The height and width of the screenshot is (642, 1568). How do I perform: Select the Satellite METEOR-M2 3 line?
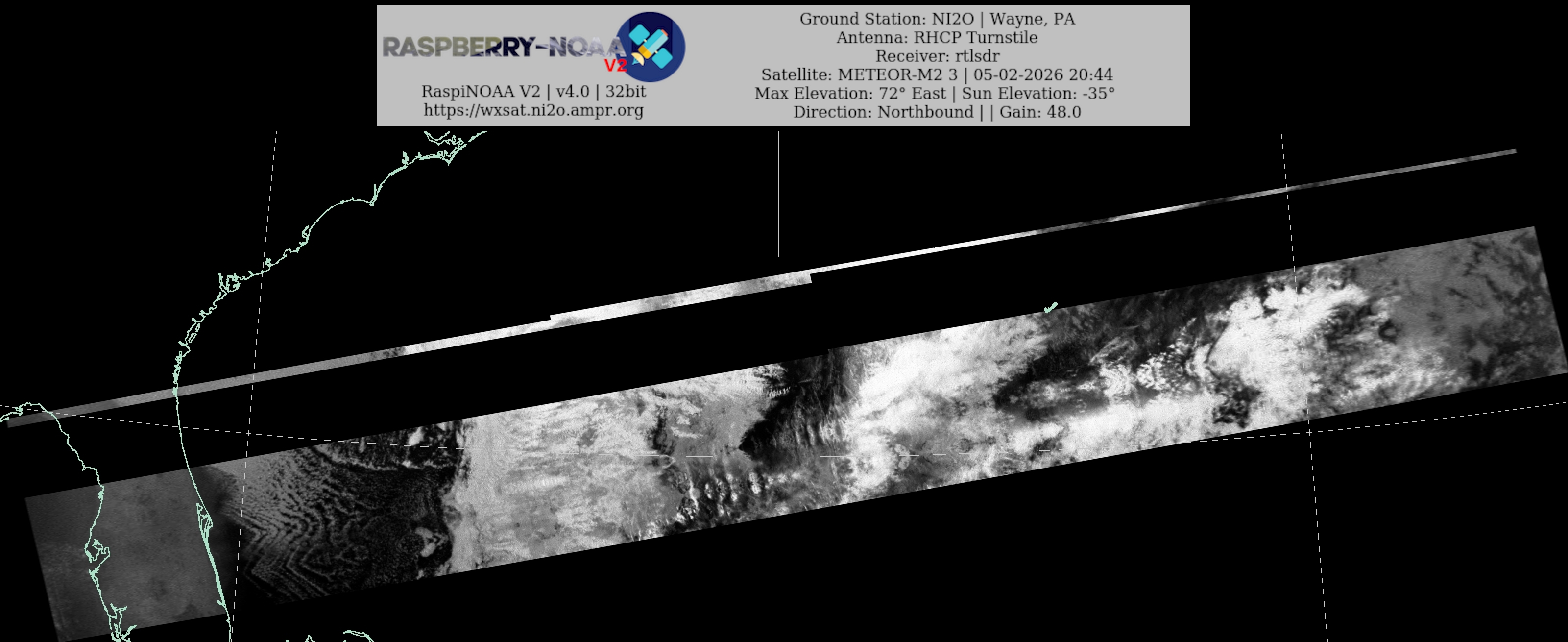click(937, 75)
